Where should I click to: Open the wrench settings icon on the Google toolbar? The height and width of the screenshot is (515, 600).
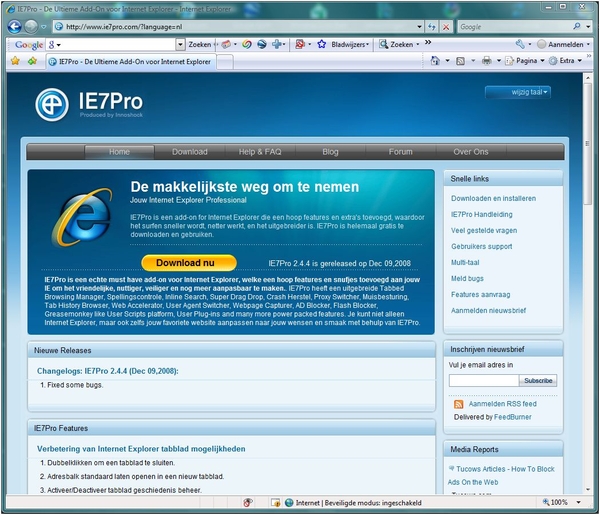point(520,44)
